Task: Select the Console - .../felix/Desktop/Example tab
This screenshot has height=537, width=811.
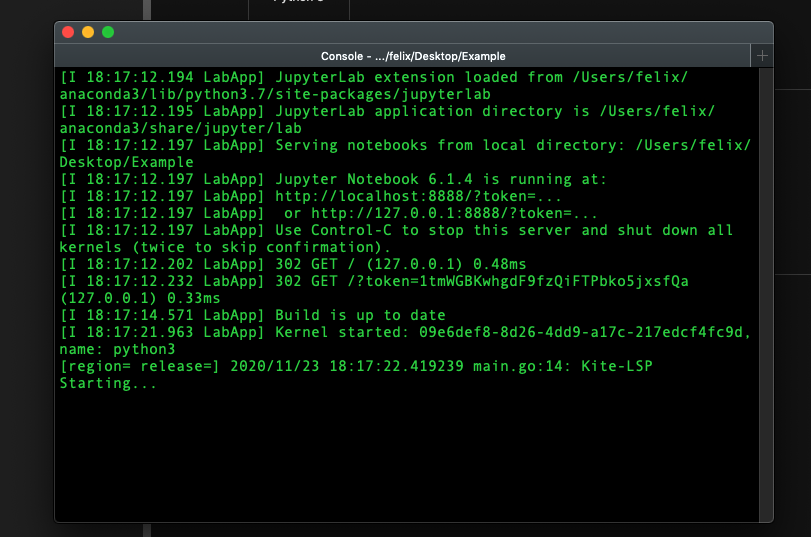Action: tap(402, 56)
